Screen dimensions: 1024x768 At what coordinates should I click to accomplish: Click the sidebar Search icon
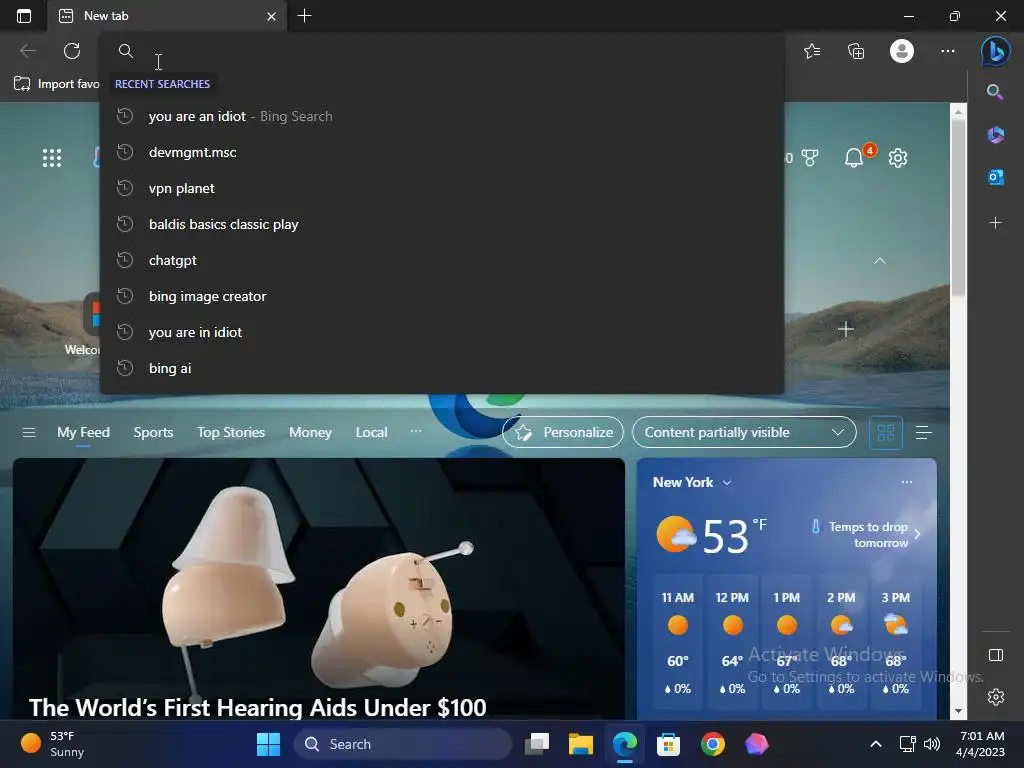(995, 92)
